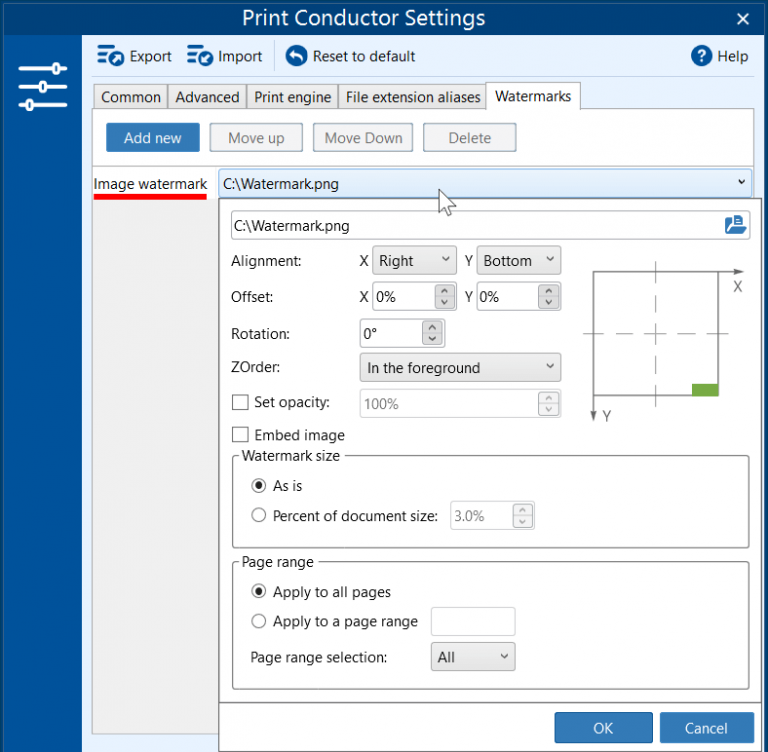This screenshot has width=768, height=752.
Task: Click the Reset to default icon
Action: click(296, 56)
